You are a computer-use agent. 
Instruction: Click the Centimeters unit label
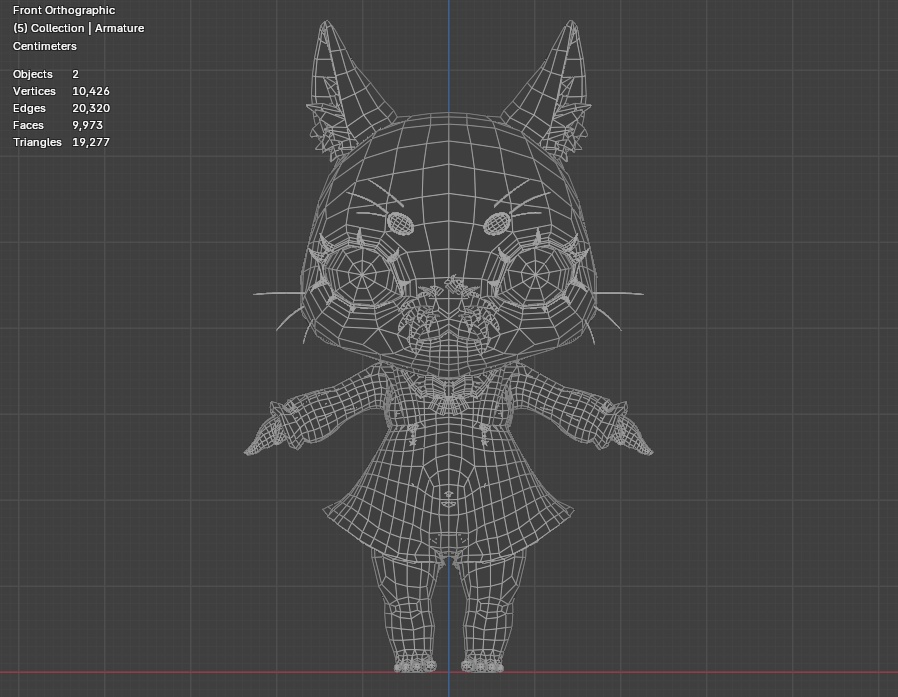point(45,46)
